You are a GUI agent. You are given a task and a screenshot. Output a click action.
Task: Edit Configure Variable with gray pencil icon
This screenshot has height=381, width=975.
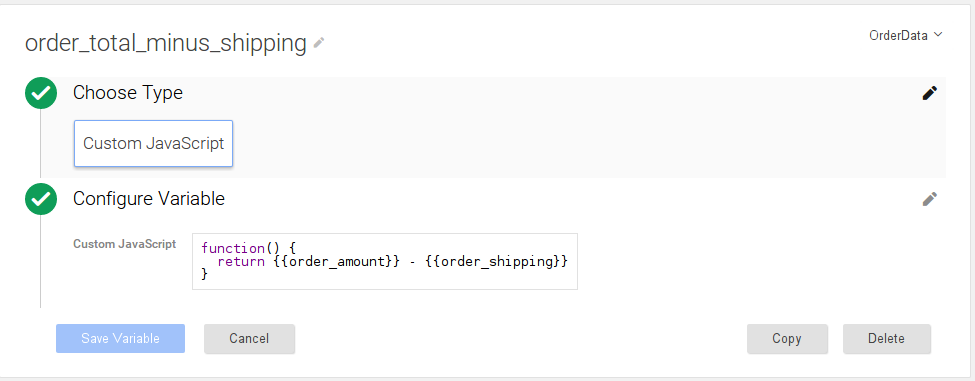[930, 199]
